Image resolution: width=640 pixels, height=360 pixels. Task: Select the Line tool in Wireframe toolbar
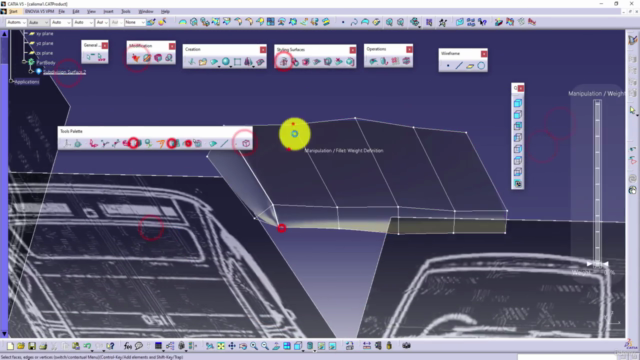(459, 66)
